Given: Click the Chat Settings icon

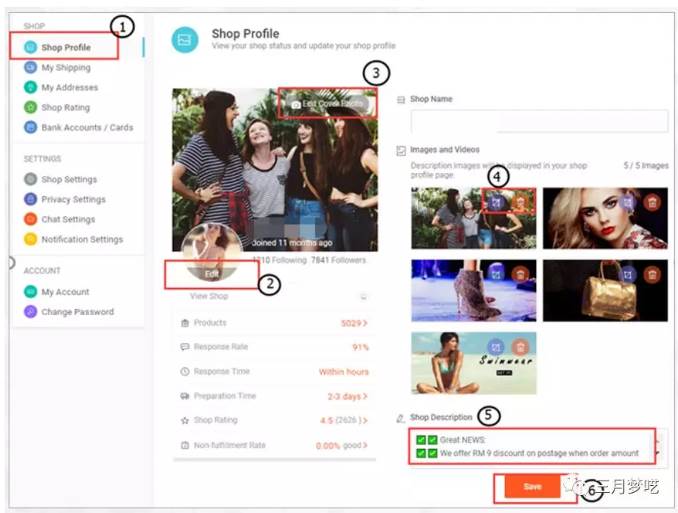Looking at the screenshot, I should click(30, 219).
